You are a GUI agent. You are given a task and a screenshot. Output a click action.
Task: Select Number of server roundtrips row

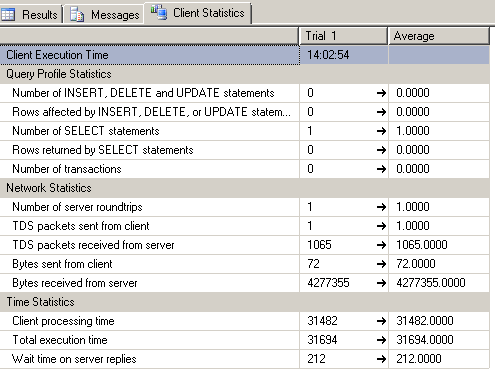click(245, 207)
